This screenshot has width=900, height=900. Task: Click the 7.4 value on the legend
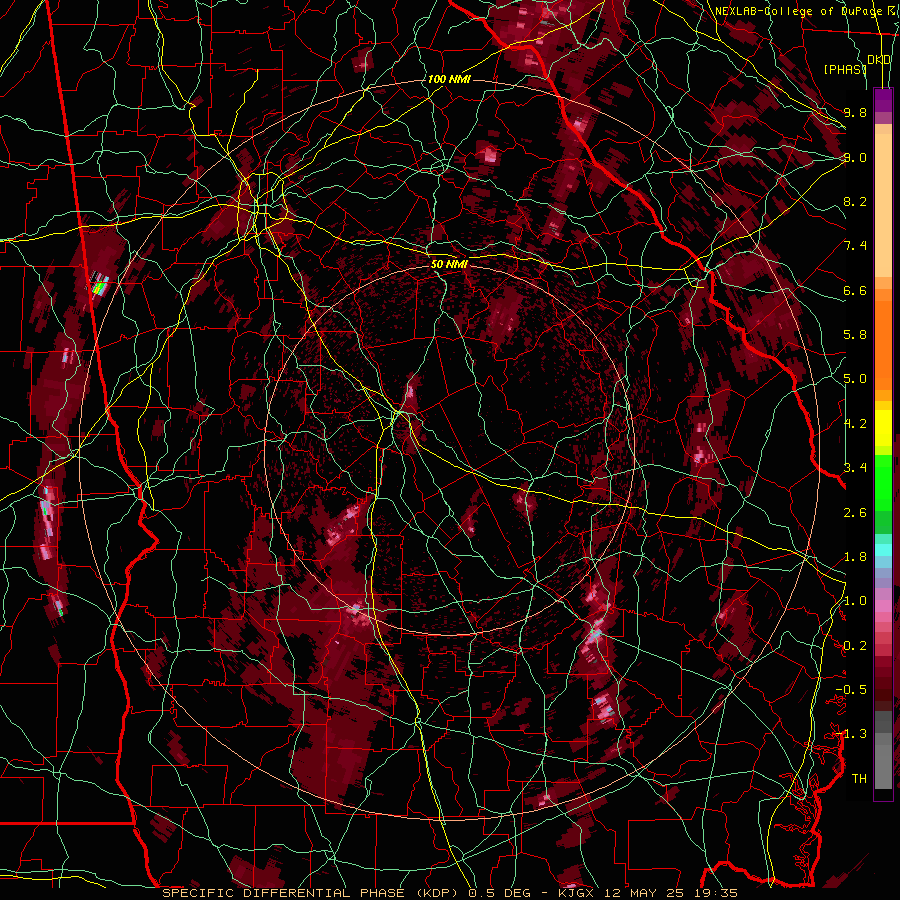pyautogui.click(x=855, y=246)
